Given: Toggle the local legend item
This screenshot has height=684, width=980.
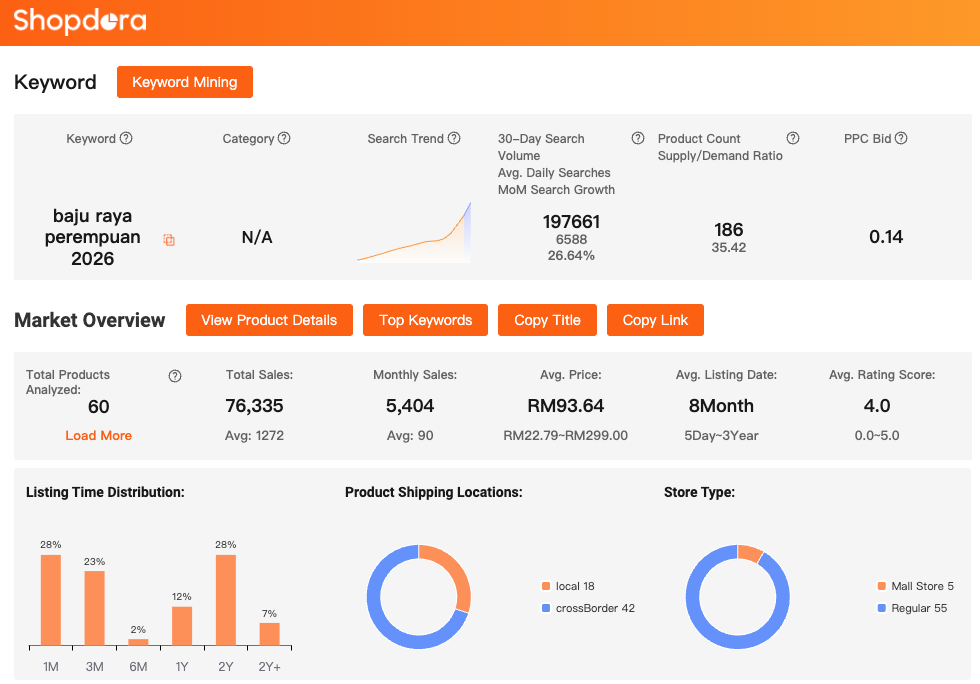Looking at the screenshot, I should tap(574, 586).
